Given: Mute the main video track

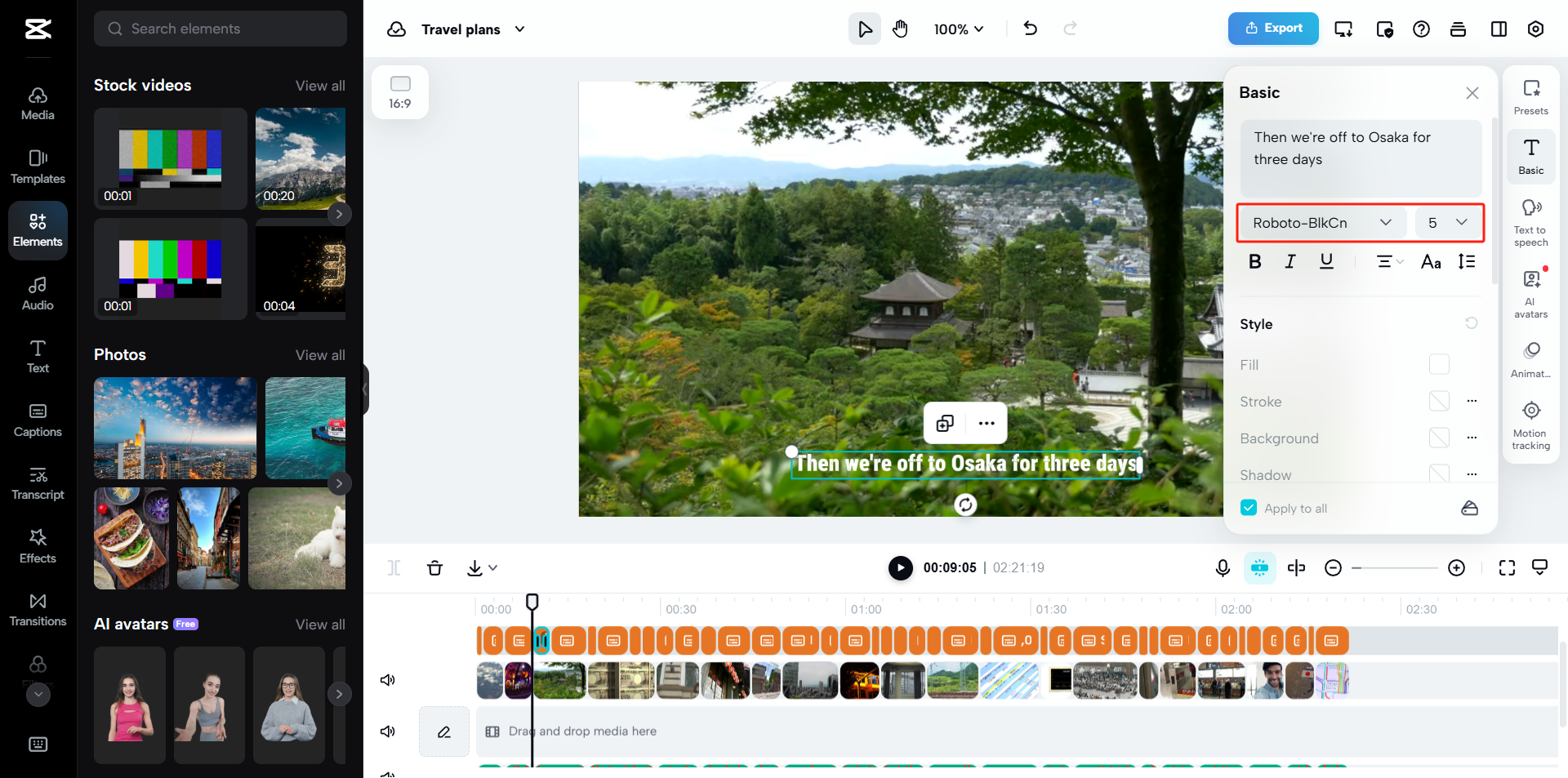Looking at the screenshot, I should [388, 680].
